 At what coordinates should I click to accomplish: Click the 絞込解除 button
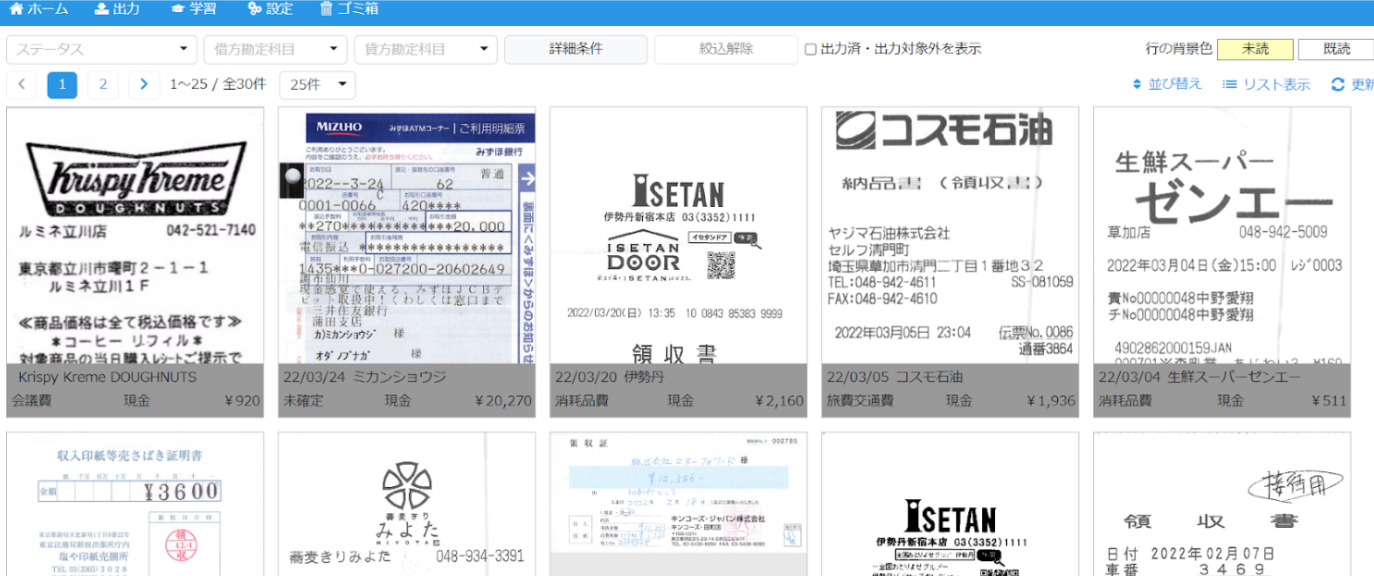click(x=725, y=49)
